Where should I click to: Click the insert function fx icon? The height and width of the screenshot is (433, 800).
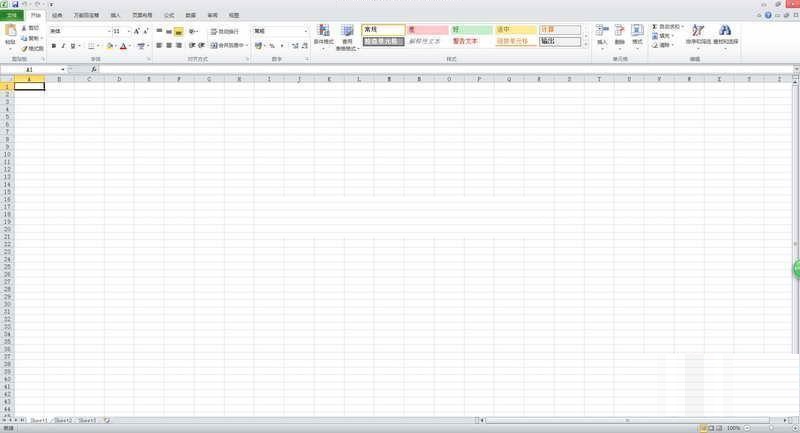point(94,69)
